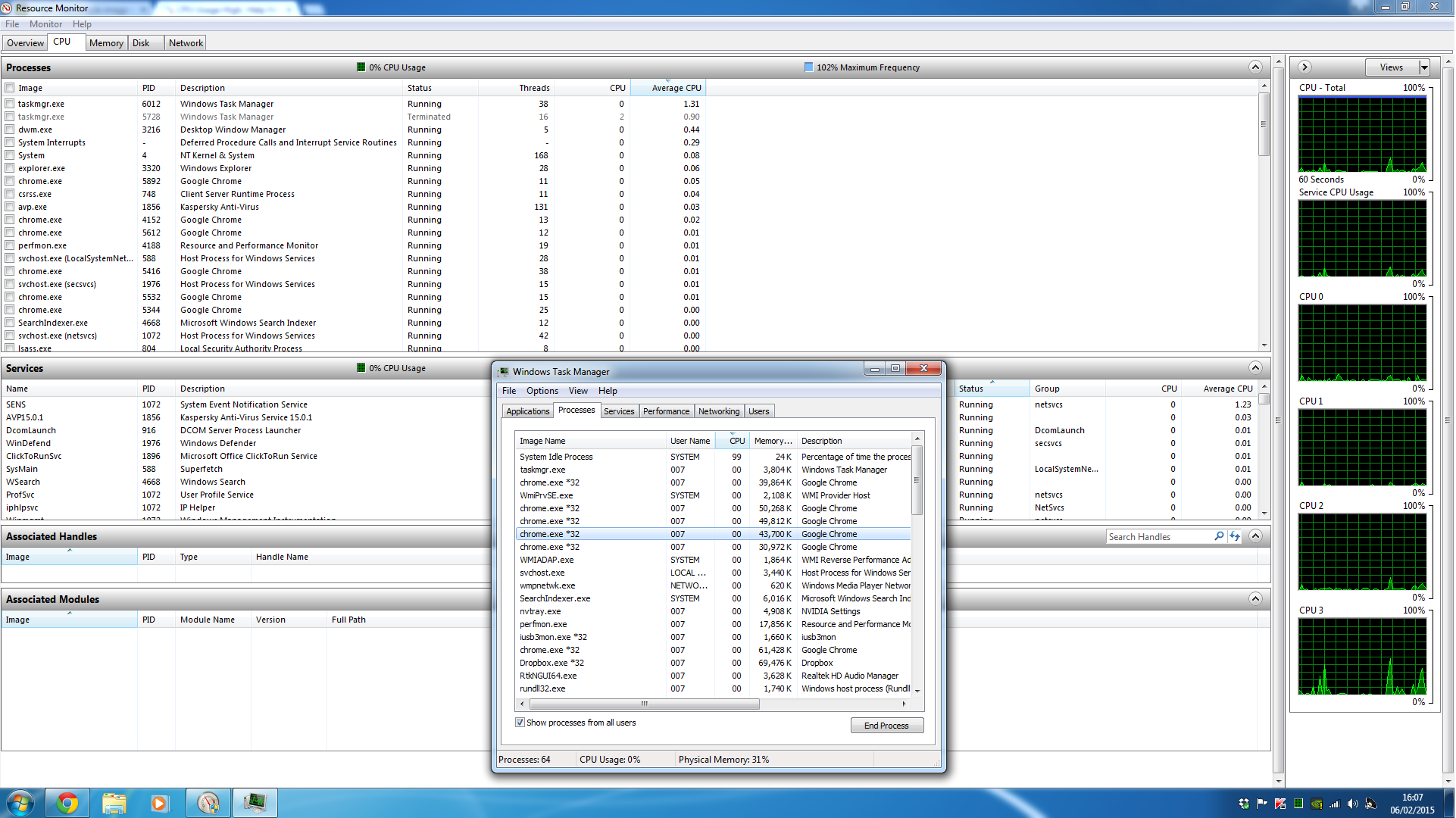Focus the Search Handles input field
The image size is (1456, 818).
pos(1159,536)
